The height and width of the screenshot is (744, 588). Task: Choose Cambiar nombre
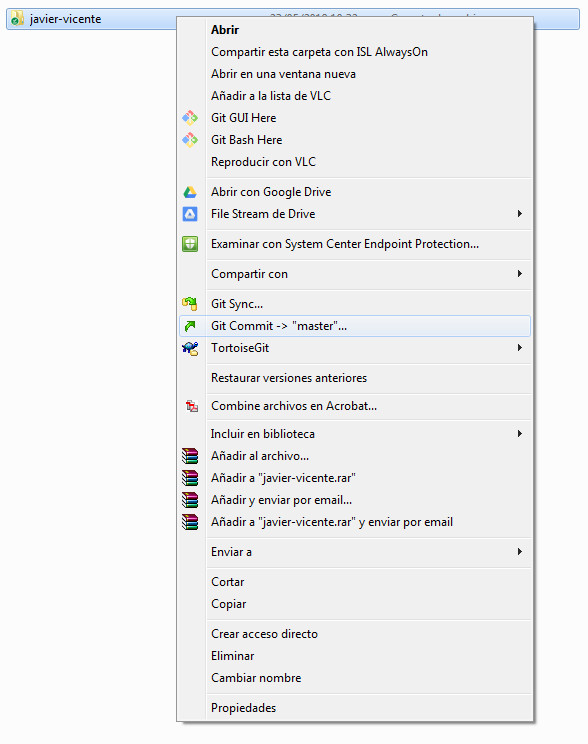coord(355,678)
